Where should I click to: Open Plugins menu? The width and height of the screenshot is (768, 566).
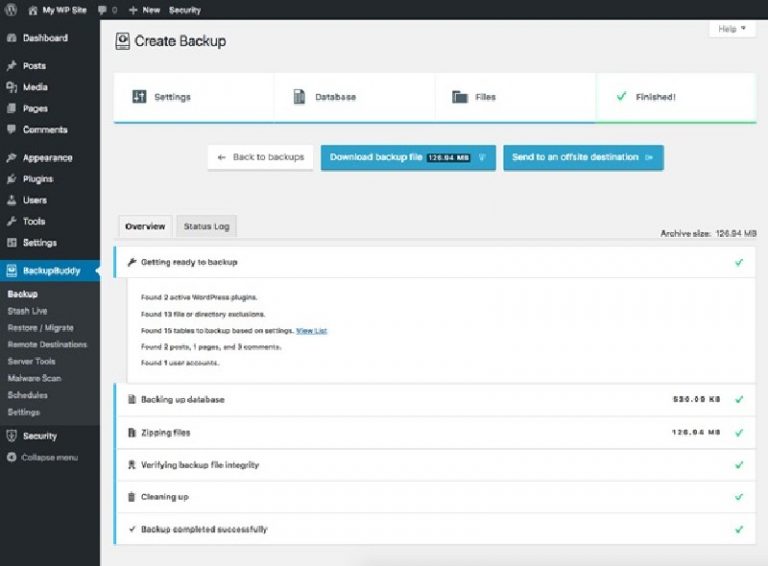tap(50, 179)
